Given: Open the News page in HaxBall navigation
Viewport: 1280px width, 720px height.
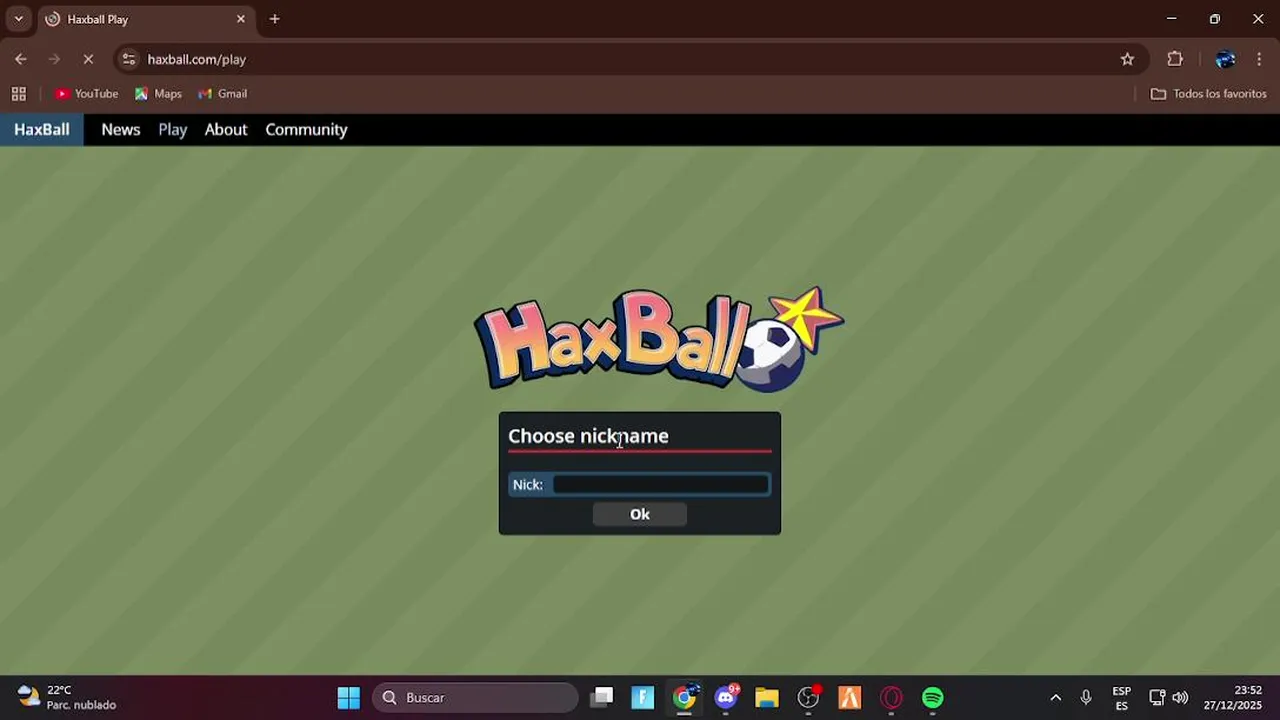Looking at the screenshot, I should (121, 129).
